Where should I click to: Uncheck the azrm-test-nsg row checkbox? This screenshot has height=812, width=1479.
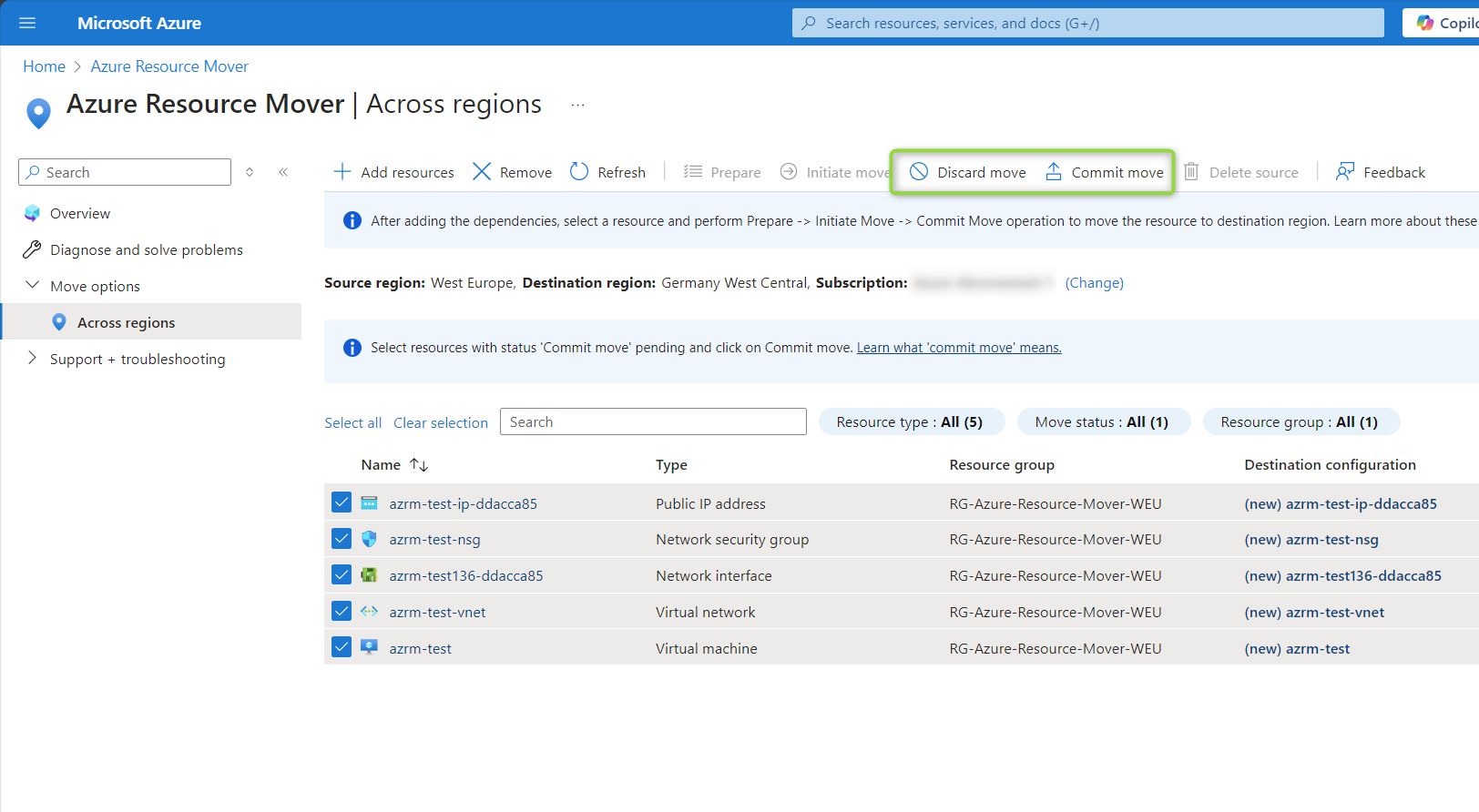pyautogui.click(x=342, y=539)
